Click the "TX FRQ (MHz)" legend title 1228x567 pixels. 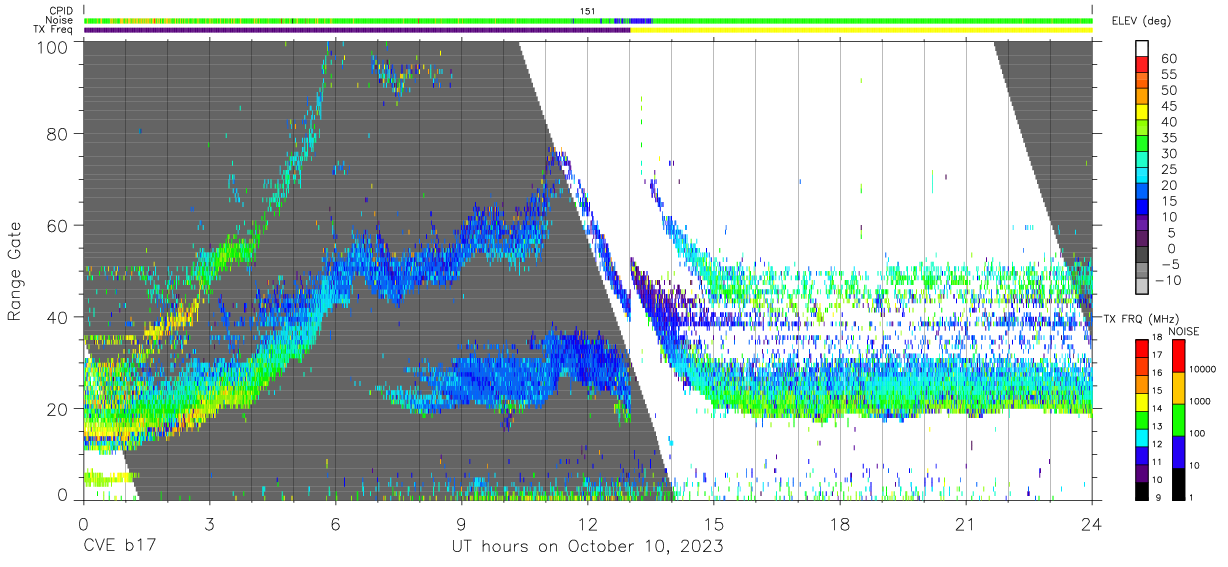(x=1143, y=319)
